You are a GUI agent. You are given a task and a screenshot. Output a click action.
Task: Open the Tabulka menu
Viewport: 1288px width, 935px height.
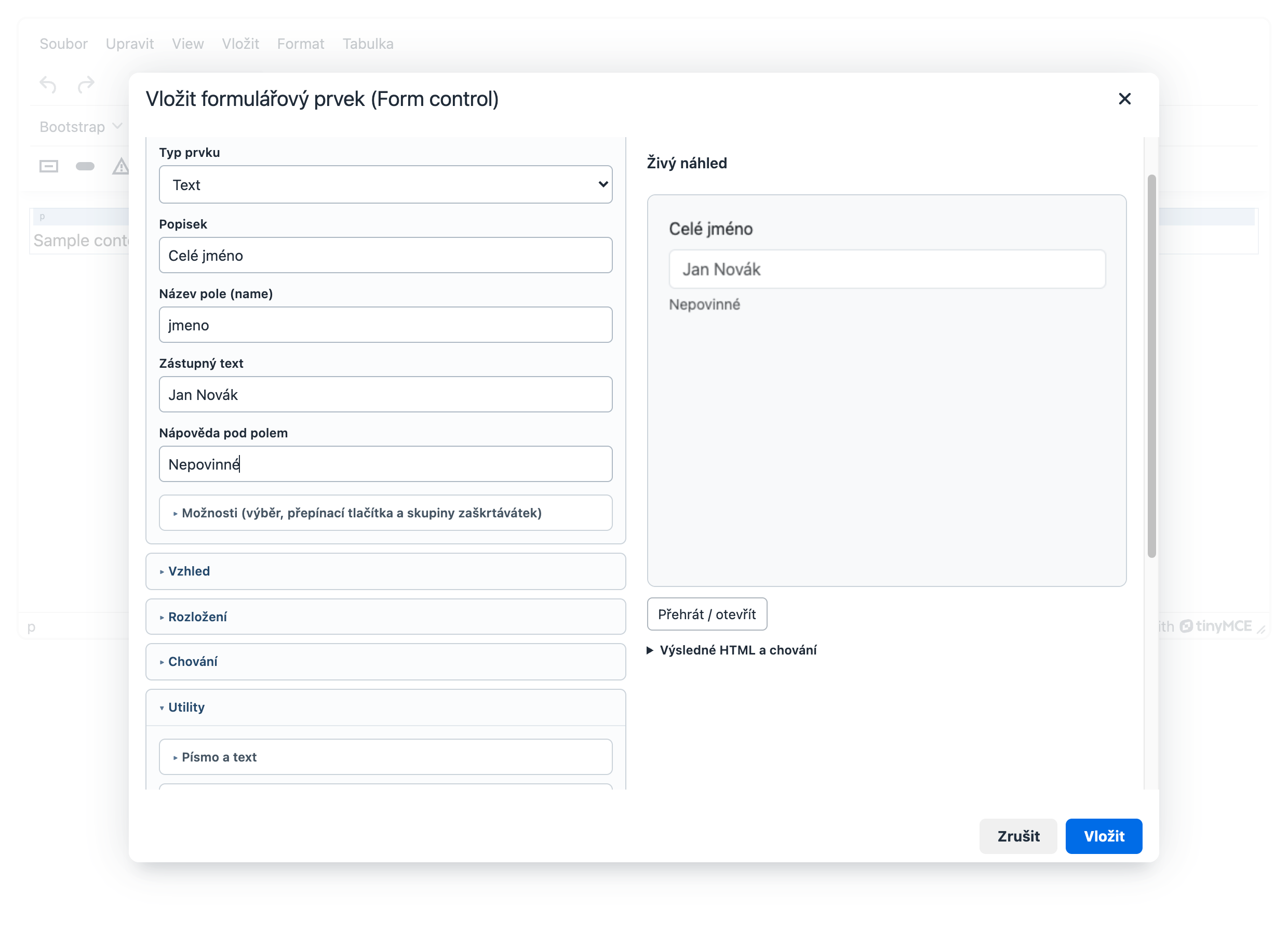tap(368, 44)
